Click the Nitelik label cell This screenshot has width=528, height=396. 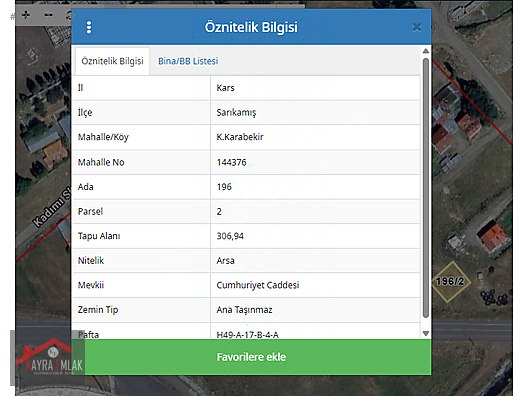[141, 261]
